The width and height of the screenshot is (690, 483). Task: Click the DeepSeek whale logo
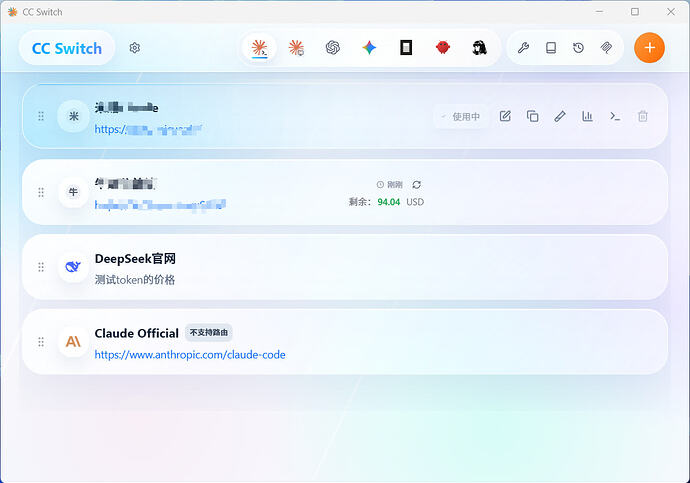coord(73,267)
